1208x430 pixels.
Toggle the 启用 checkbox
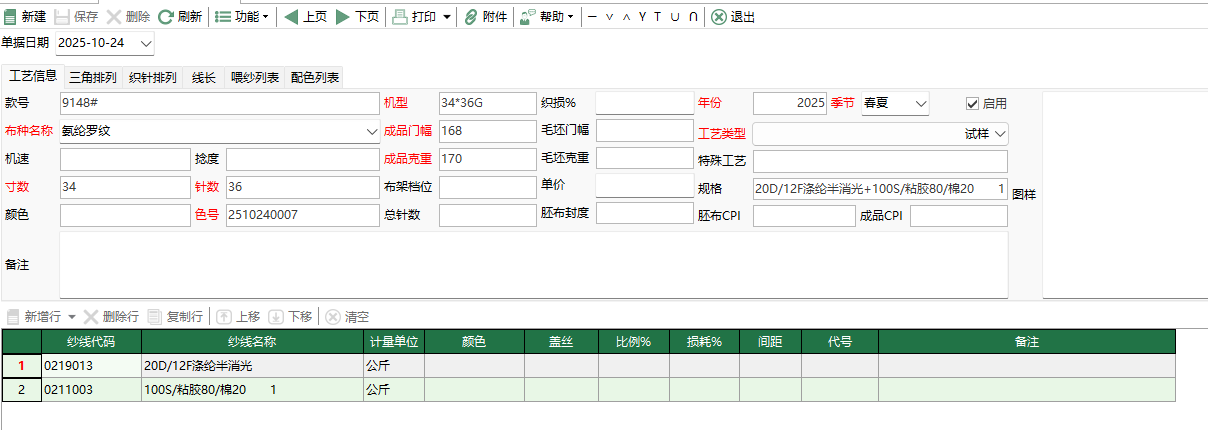click(972, 103)
